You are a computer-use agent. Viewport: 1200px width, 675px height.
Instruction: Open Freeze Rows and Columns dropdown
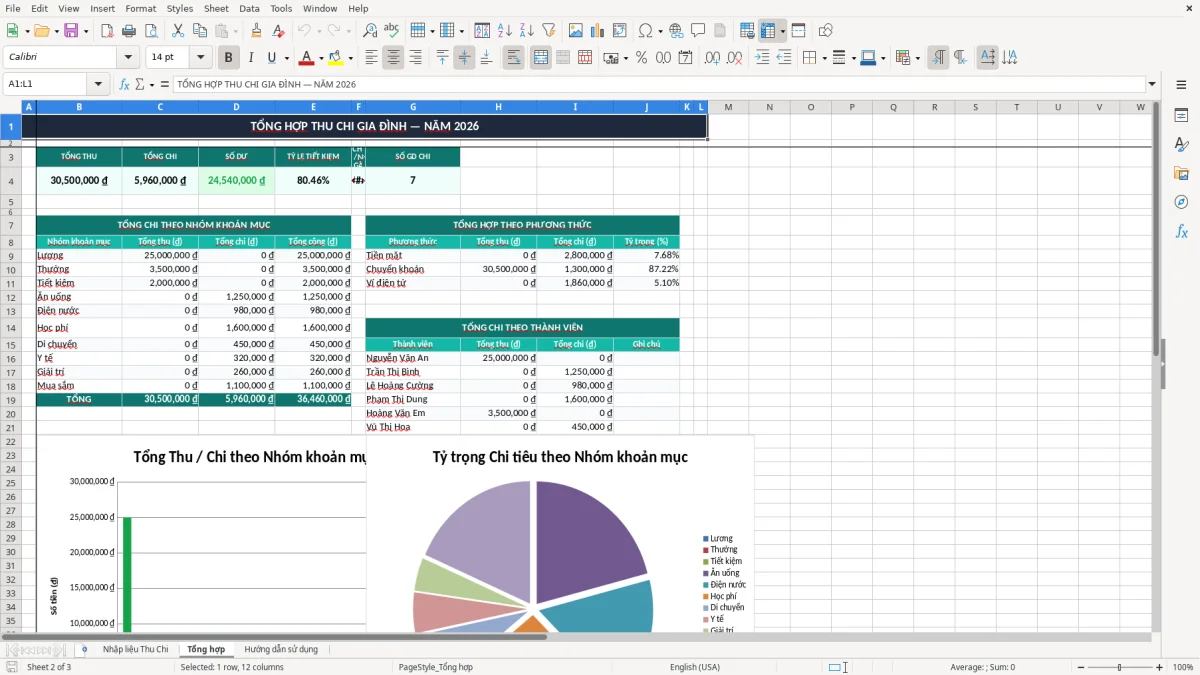point(782,31)
